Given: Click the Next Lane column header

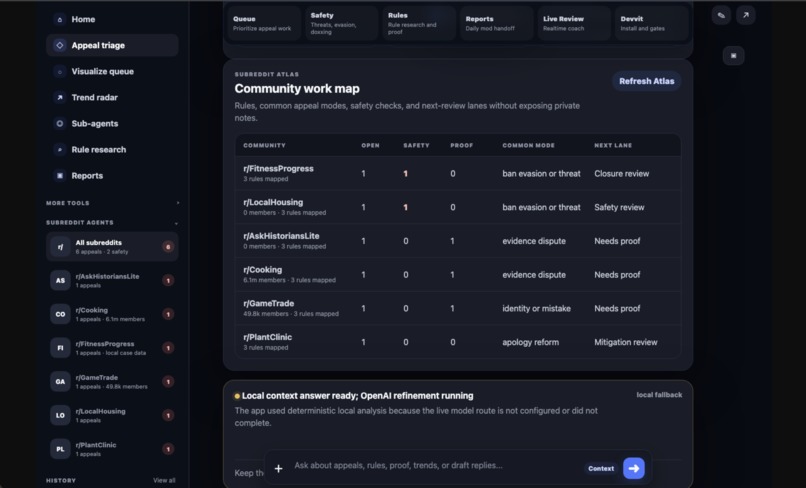Looking at the screenshot, I should (613, 146).
